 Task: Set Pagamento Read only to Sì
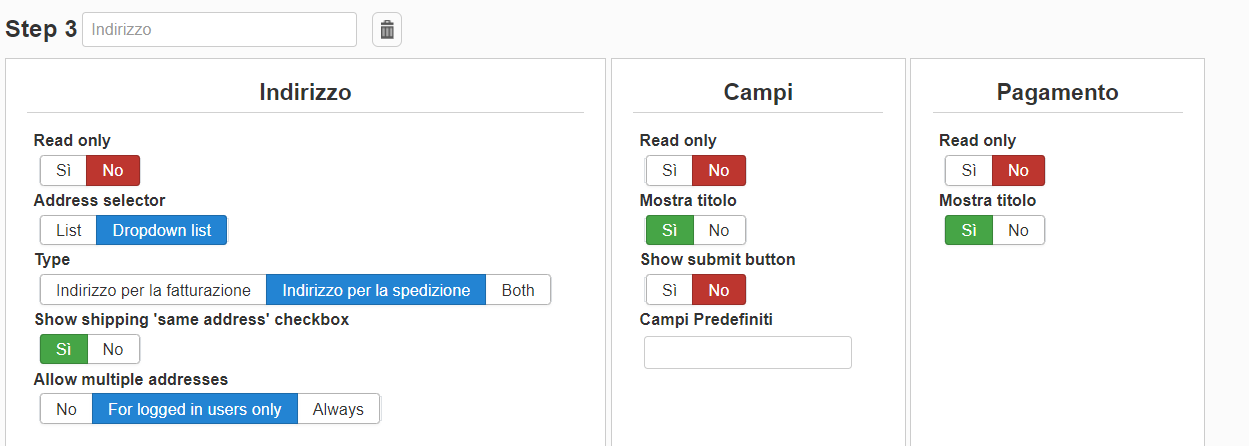tap(969, 170)
